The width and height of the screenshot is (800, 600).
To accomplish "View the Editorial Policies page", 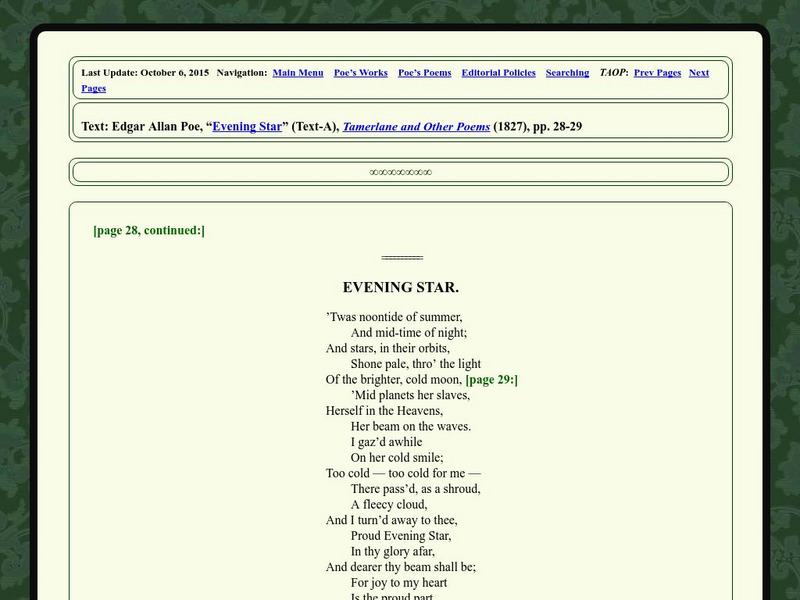I will click(x=498, y=73).
